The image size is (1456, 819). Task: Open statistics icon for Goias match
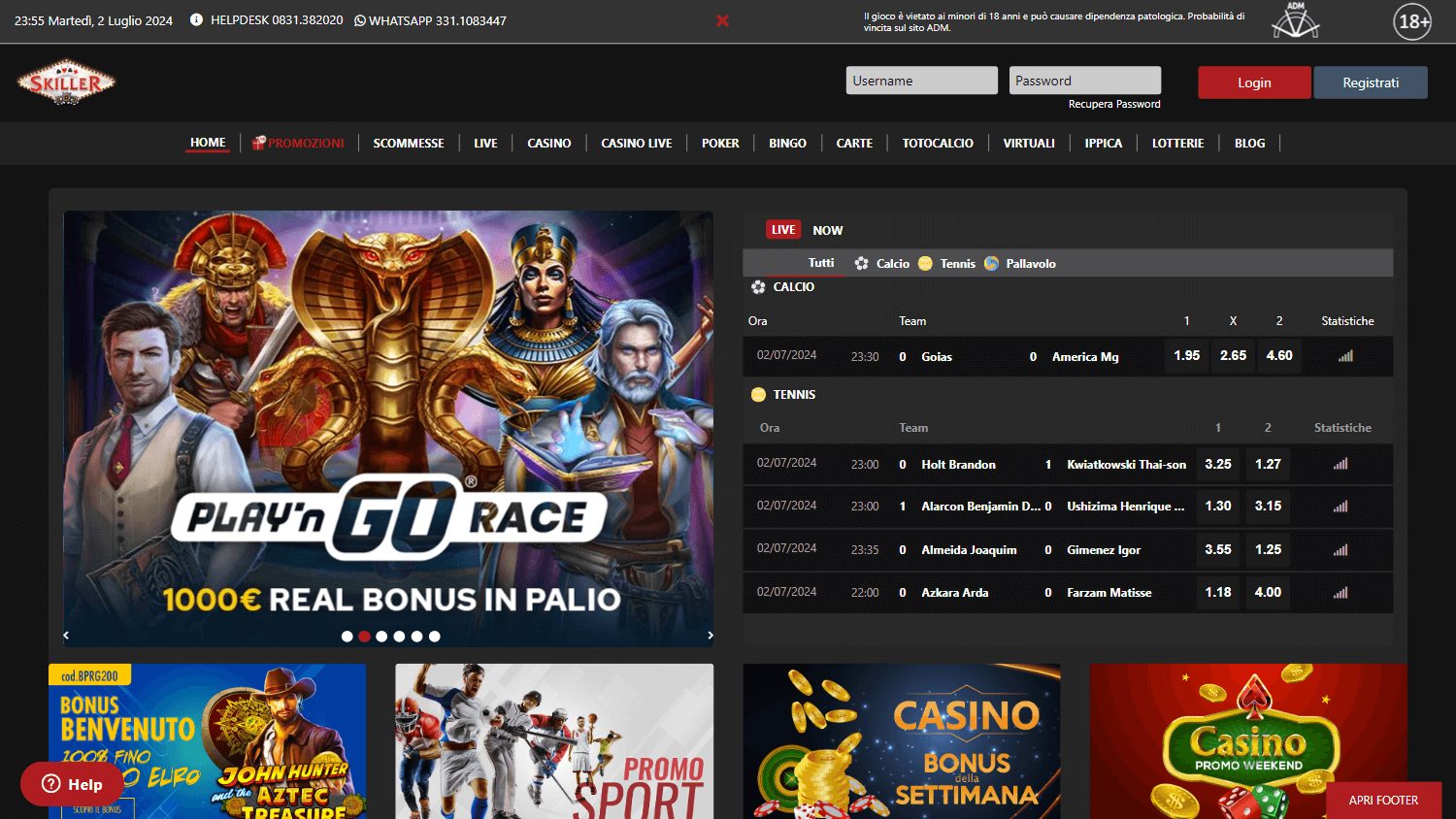(x=1345, y=356)
